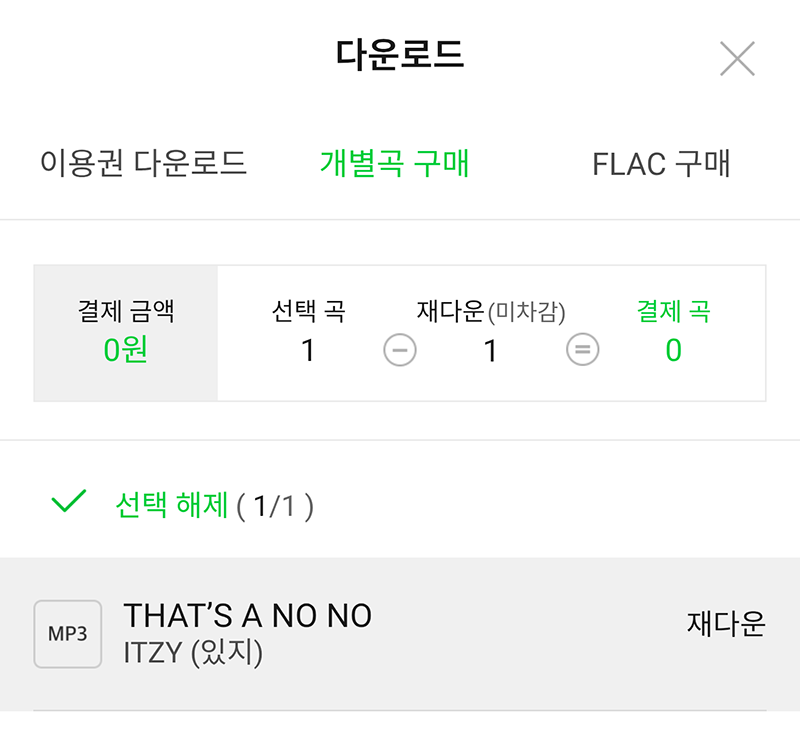Click the minus circle icon
800x738 pixels.
pyautogui.click(x=400, y=350)
